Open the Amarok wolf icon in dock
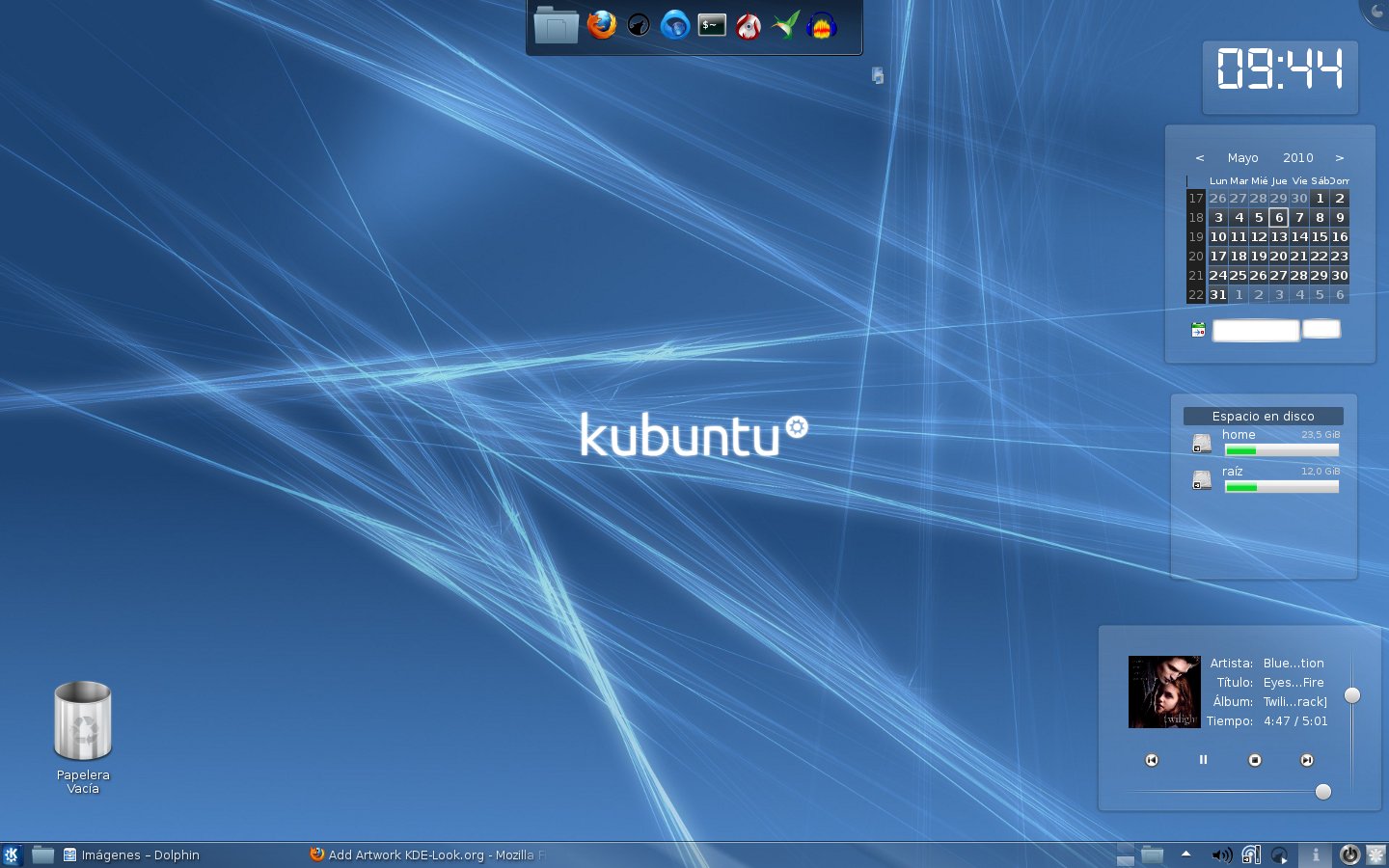1389x868 pixels. [639, 25]
